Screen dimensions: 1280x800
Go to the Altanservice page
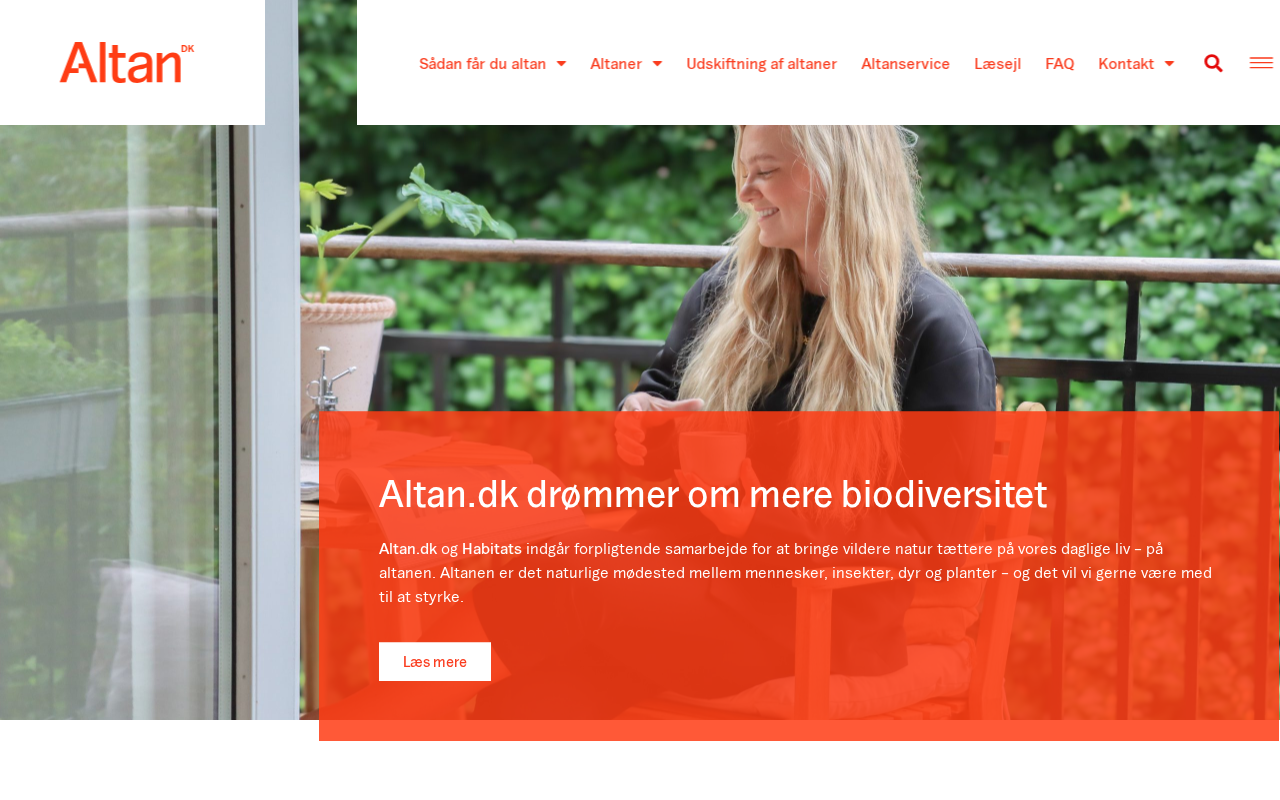pos(905,63)
